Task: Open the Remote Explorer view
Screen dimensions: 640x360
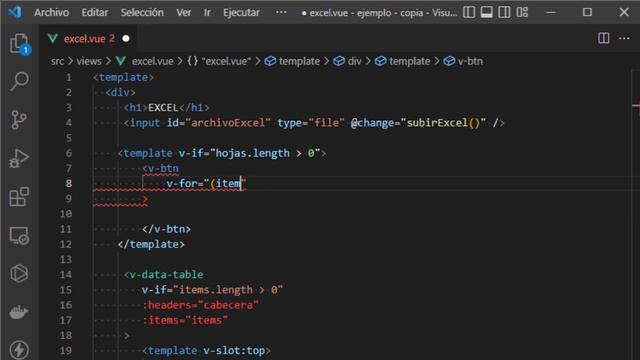Action: (19, 236)
